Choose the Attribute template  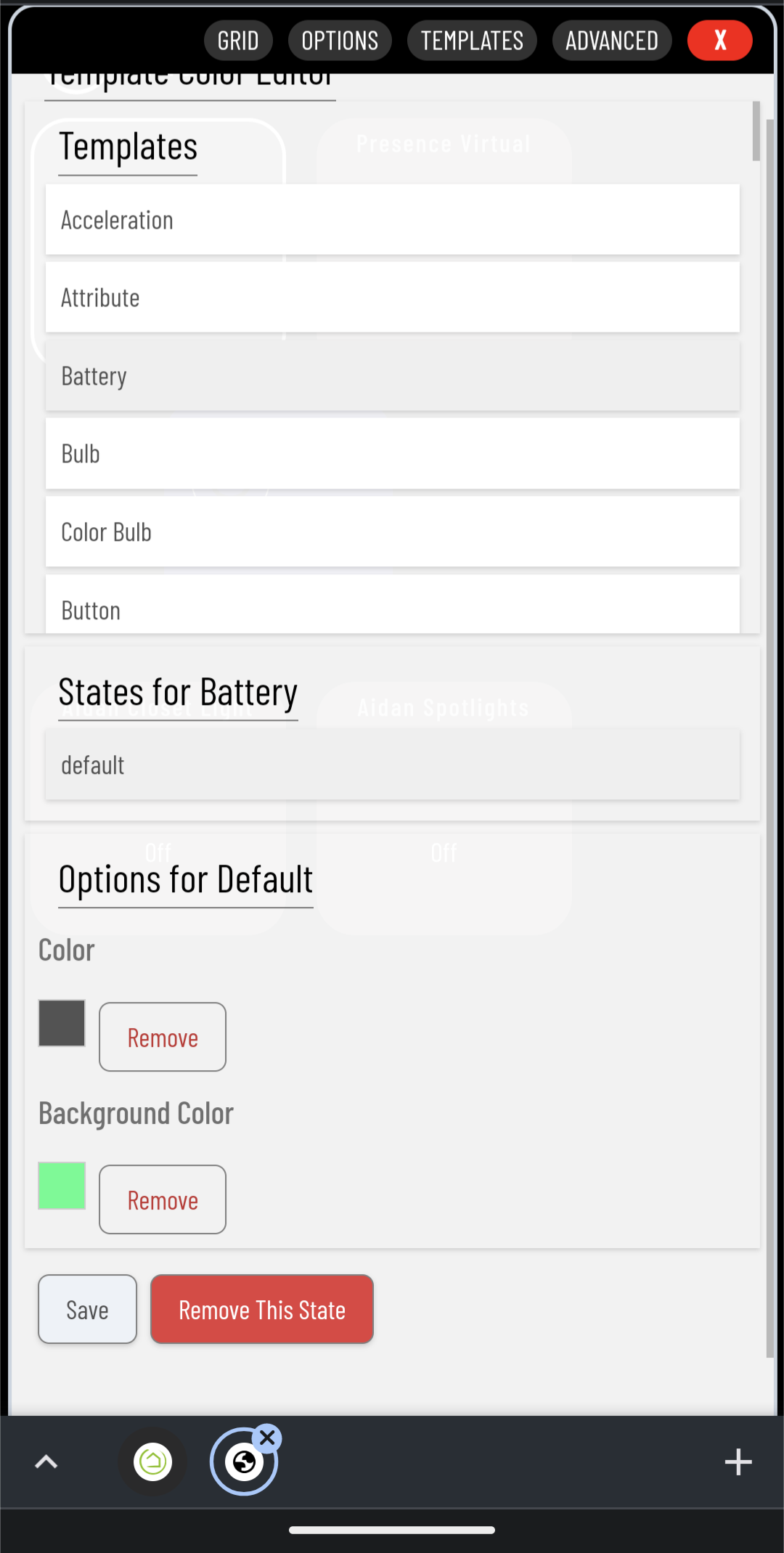tap(392, 298)
